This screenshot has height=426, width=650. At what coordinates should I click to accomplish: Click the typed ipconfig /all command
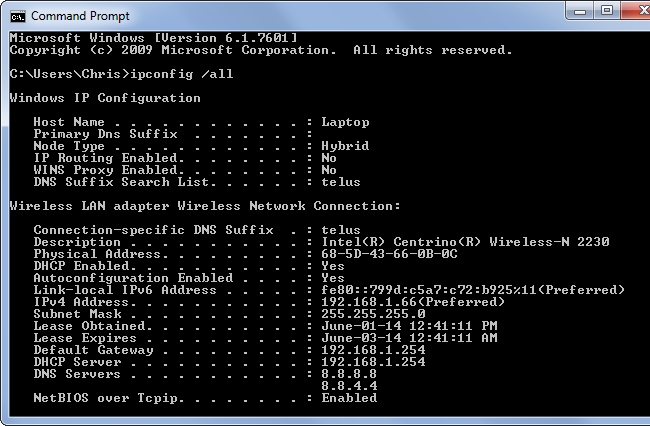(178, 74)
